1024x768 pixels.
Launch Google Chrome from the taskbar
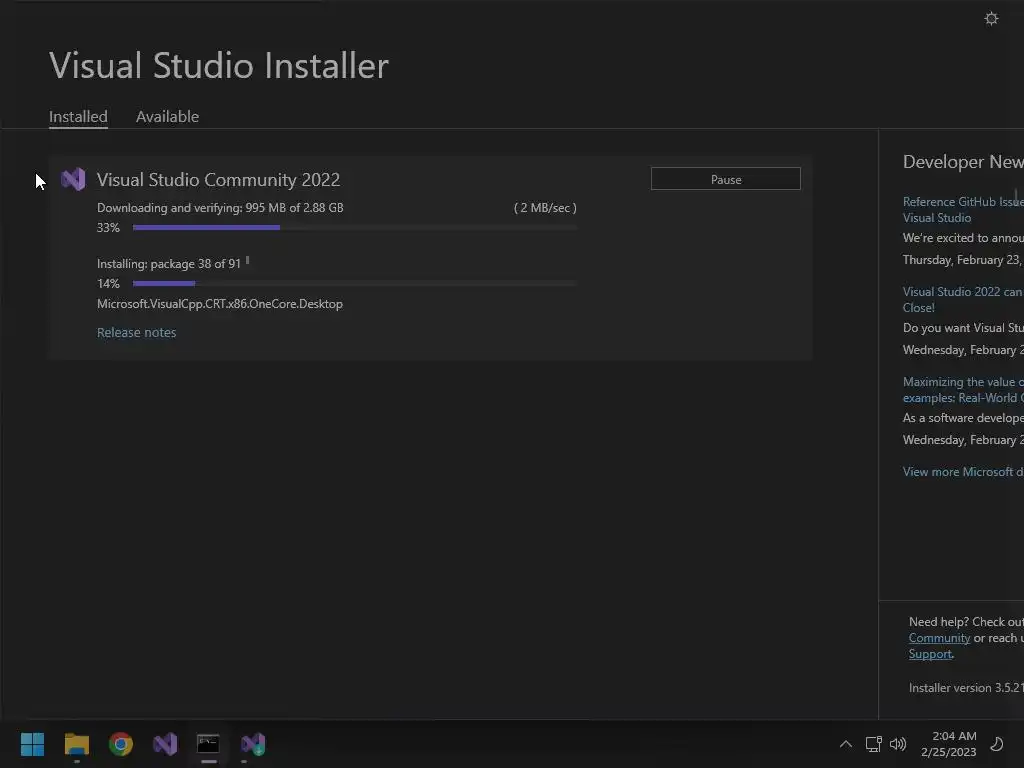[121, 744]
